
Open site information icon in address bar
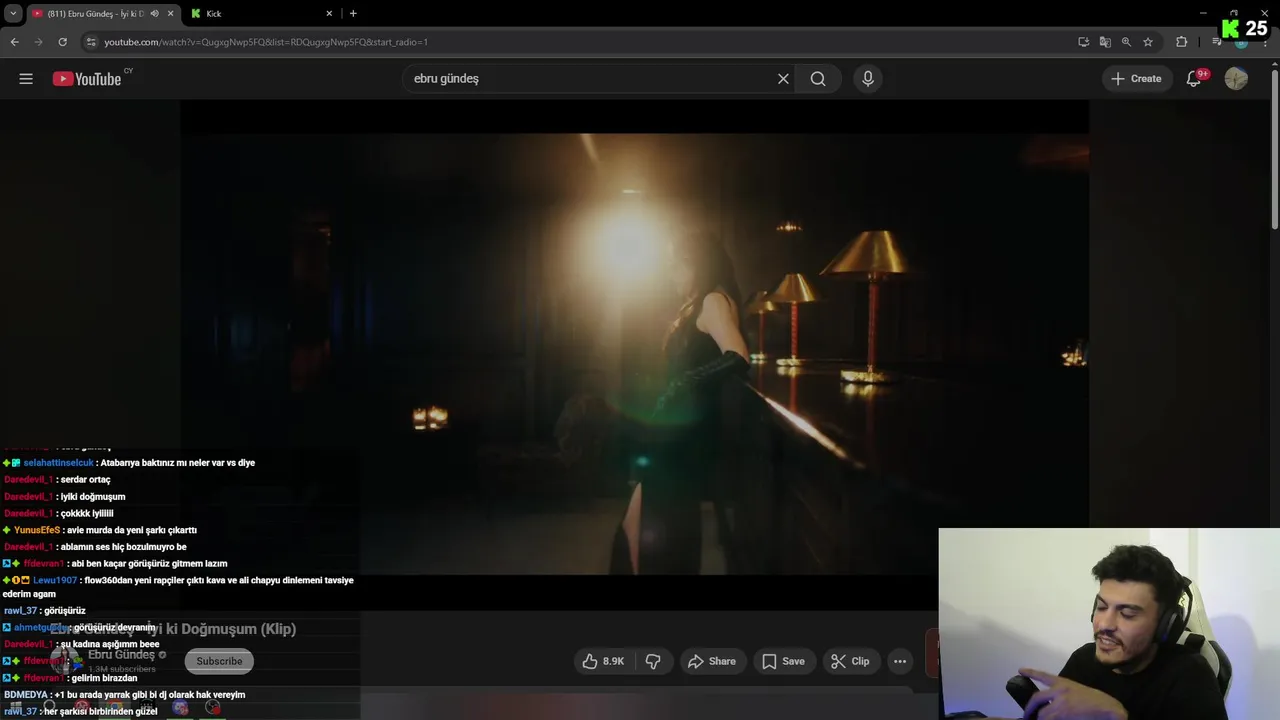91,42
